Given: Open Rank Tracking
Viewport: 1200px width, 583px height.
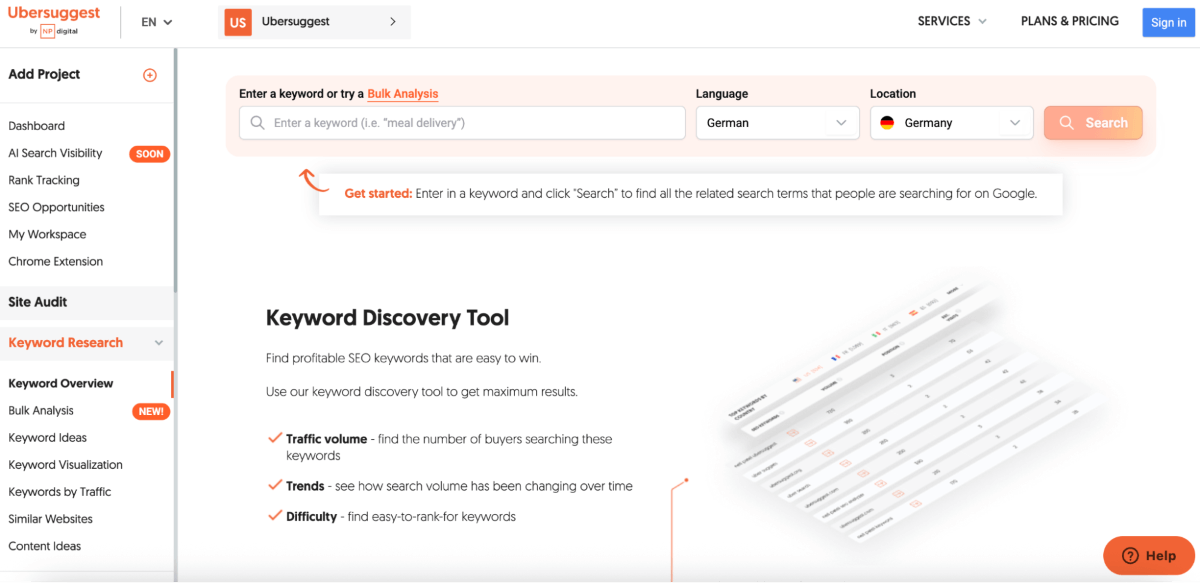Looking at the screenshot, I should (44, 180).
